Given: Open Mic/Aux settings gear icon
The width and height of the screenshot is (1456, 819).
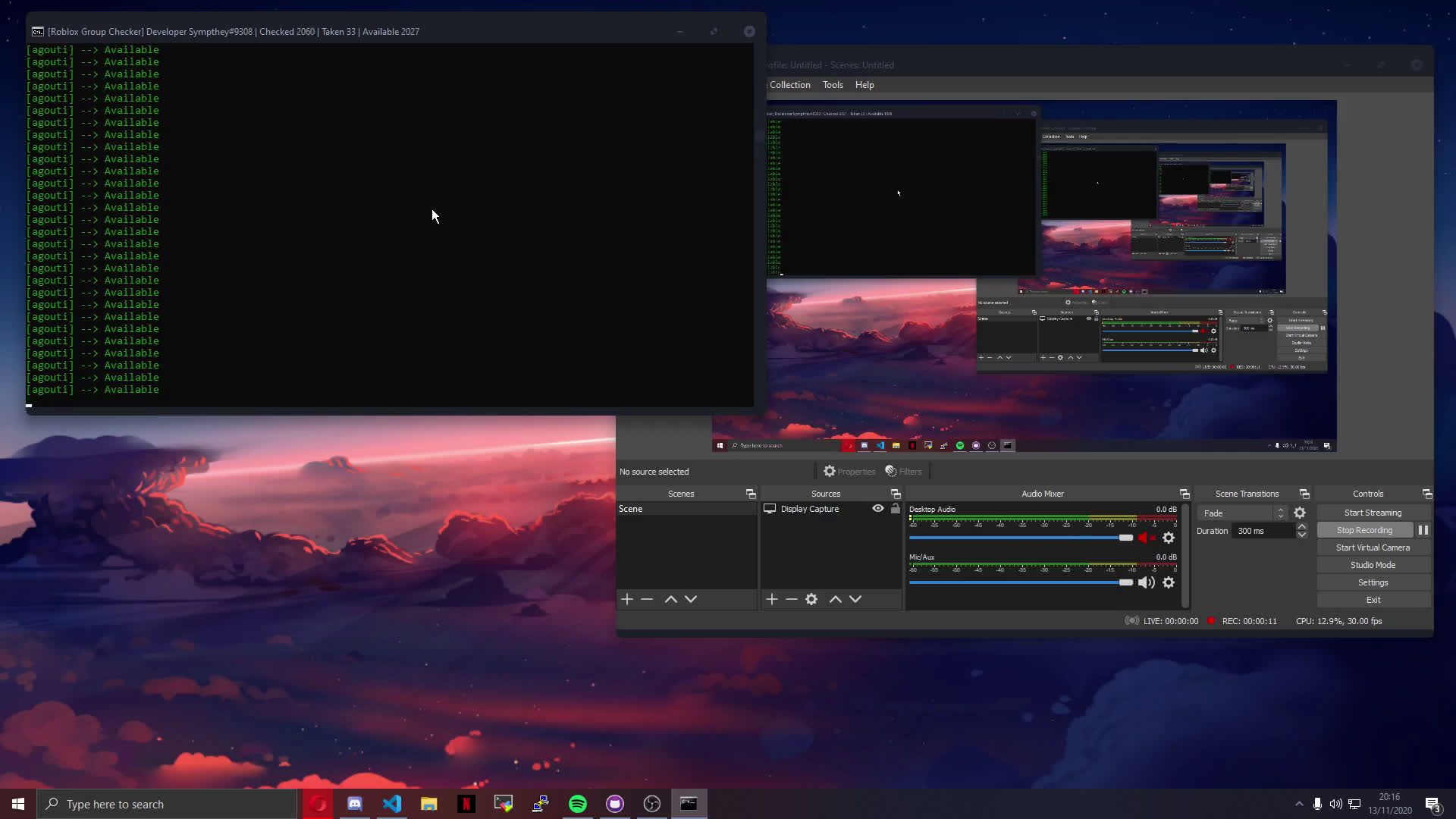Looking at the screenshot, I should 1169,582.
